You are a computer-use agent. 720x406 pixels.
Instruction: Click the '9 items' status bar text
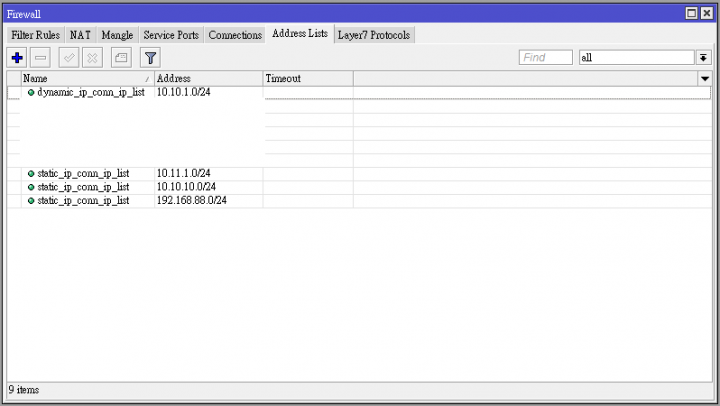24,390
